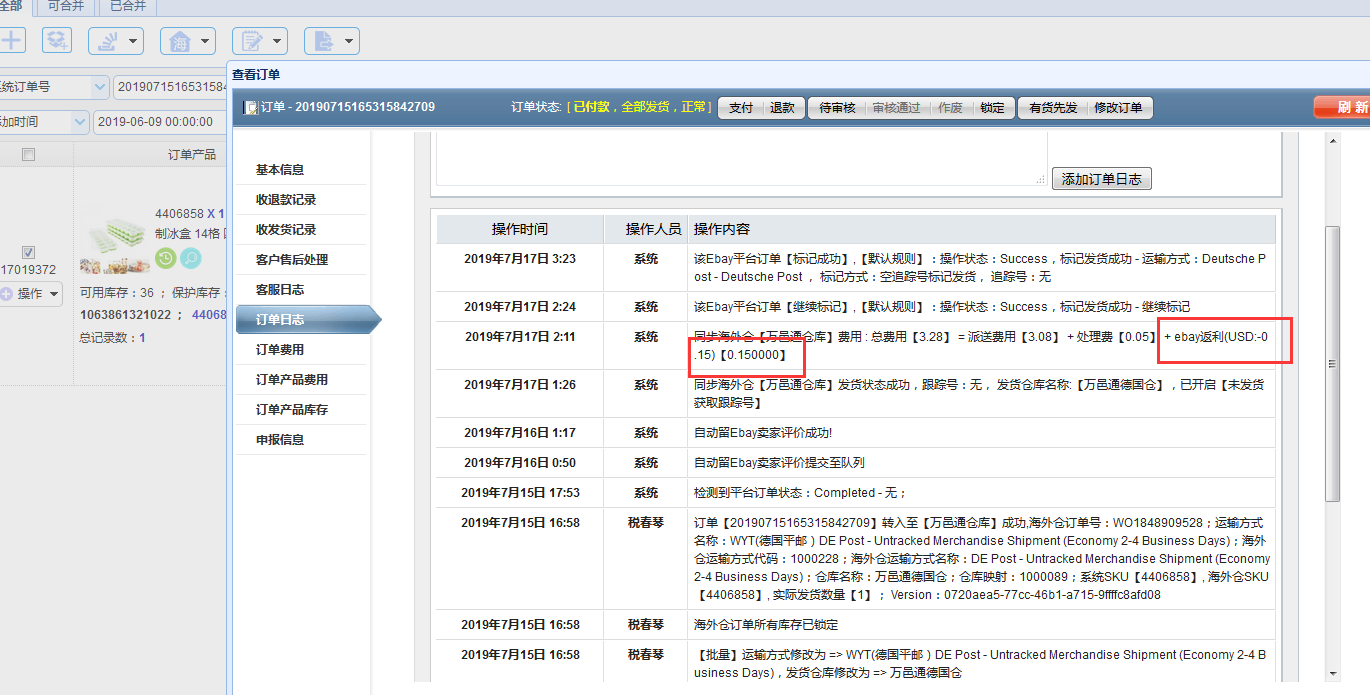Expand the 系统订单号 search-type dropdown
Image resolution: width=1370 pixels, height=695 pixels.
pos(55,87)
